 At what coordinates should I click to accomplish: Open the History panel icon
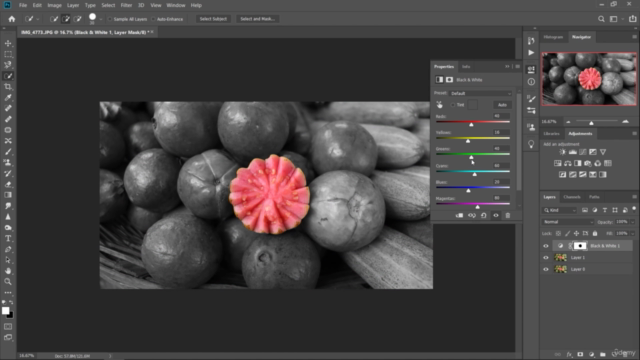pyautogui.click(x=531, y=41)
